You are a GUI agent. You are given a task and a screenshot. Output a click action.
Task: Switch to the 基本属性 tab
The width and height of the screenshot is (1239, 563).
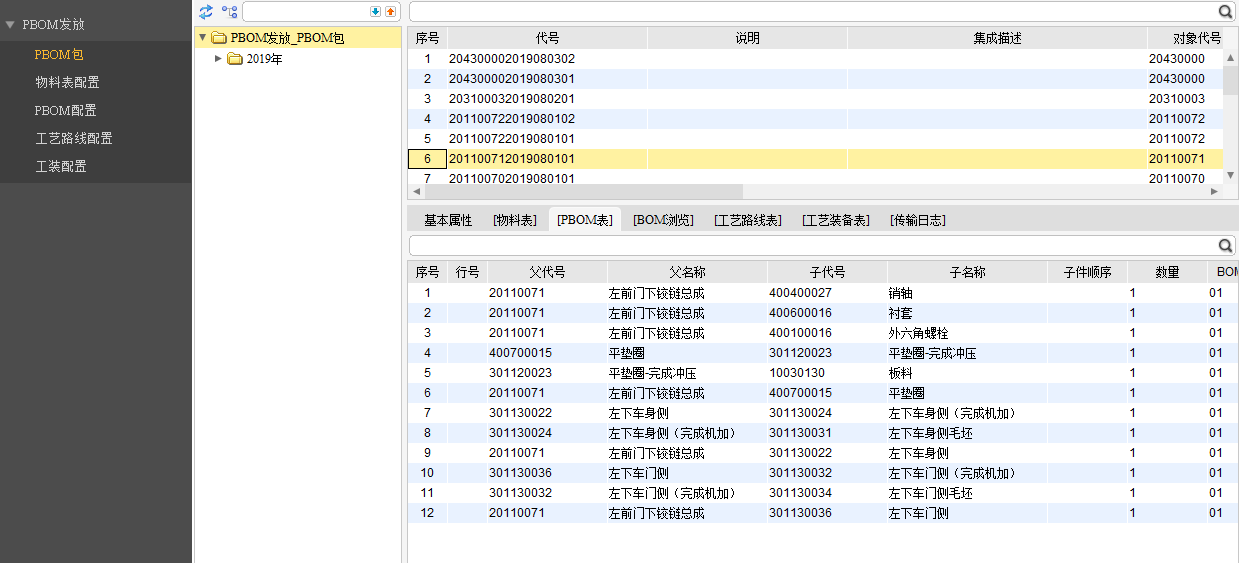tap(448, 220)
